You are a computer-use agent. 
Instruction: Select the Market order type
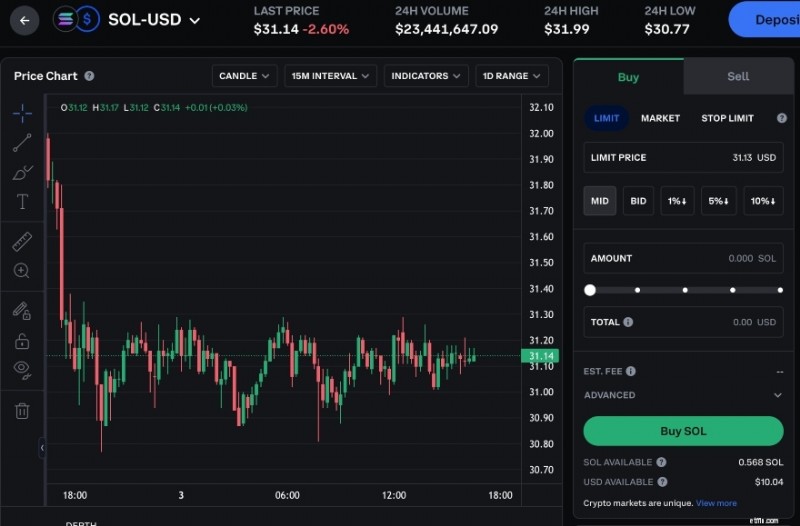660,118
